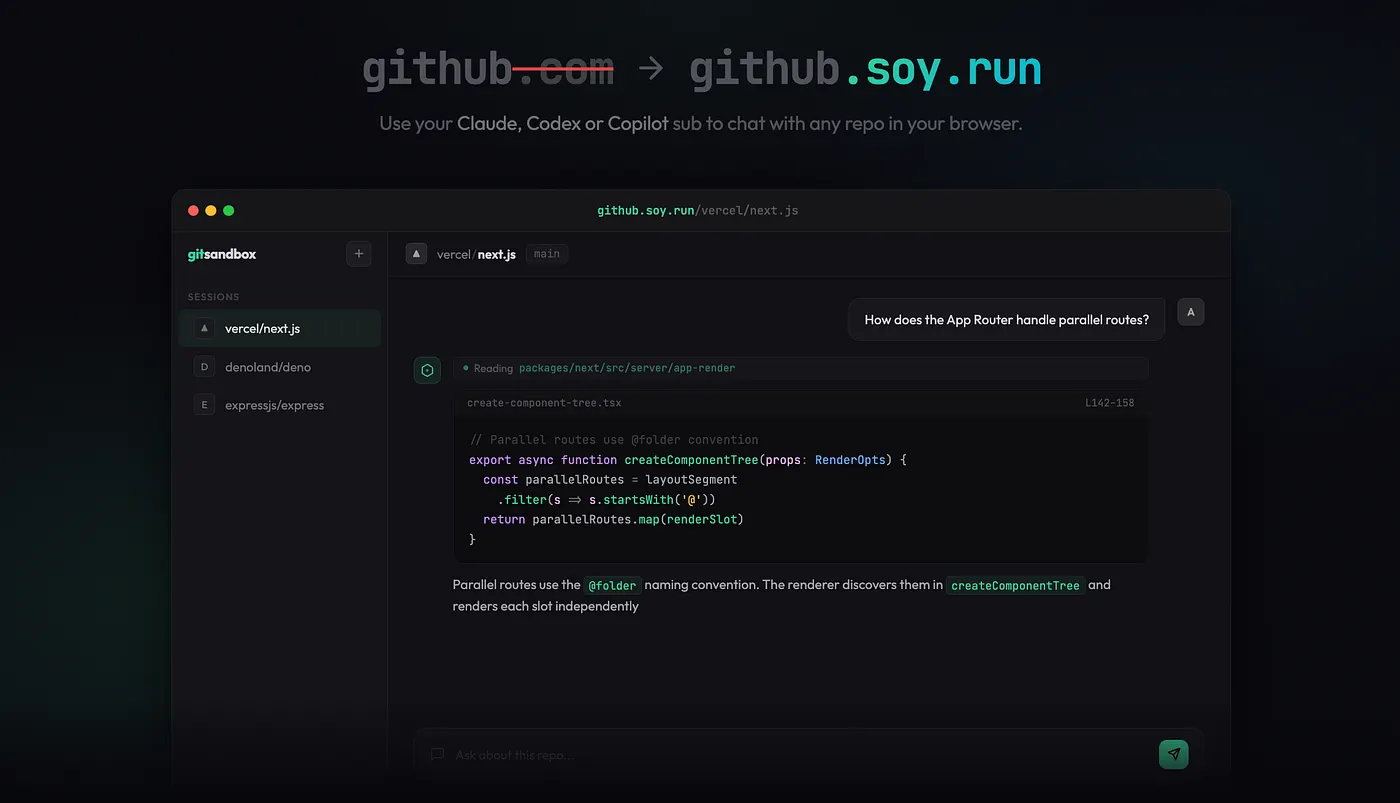Expand the Reading packages/next/src/server/app-render status line
1400x803 pixels.
(598, 368)
